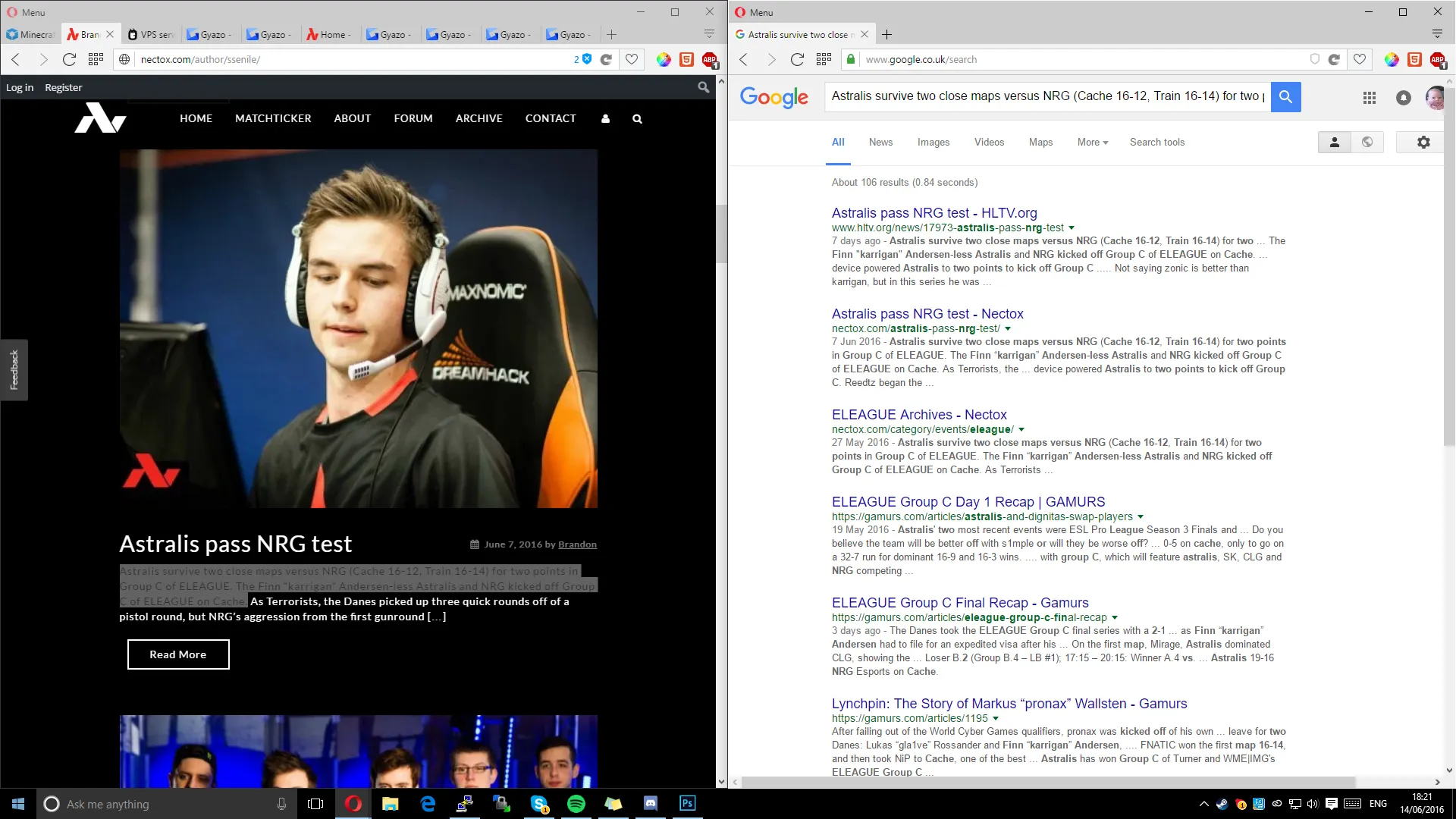Click the Read More button
1456x819 pixels.
178,654
